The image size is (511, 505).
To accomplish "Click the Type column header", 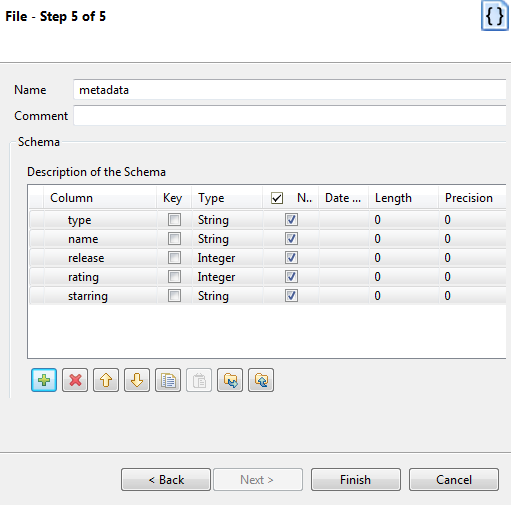I will coord(227,198).
